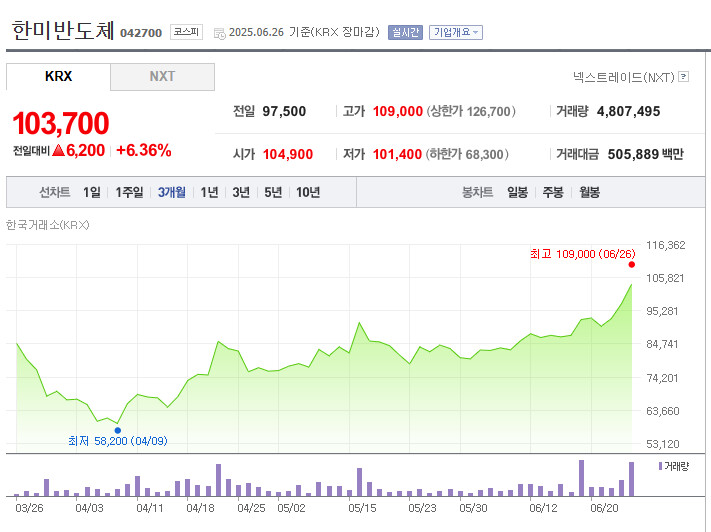The height and width of the screenshot is (532, 711).
Task: Select the 3년 line chart range
Action: pyautogui.click(x=241, y=192)
